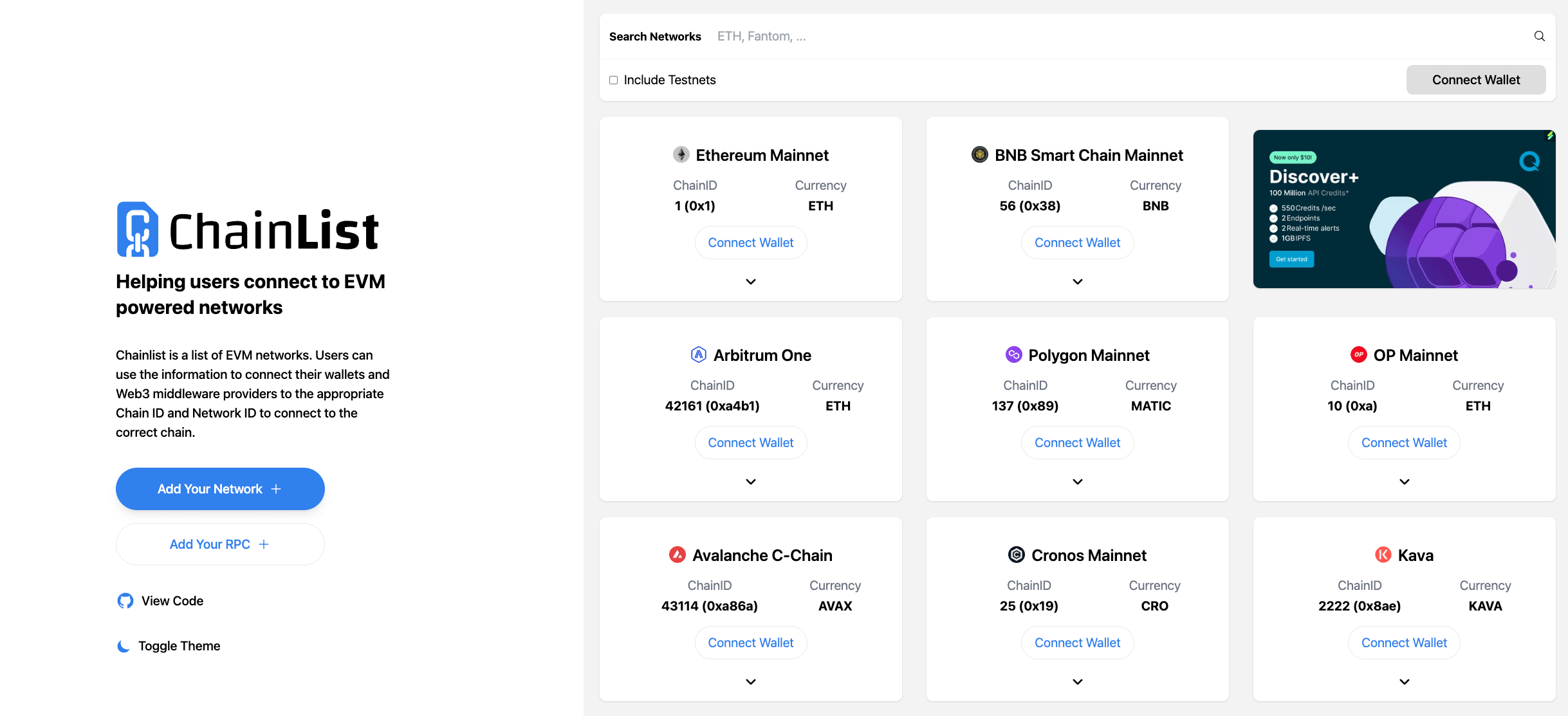Viewport: 1568px width, 716px height.
Task: Connect wallet to Polygon Mainnet
Action: point(1078,443)
